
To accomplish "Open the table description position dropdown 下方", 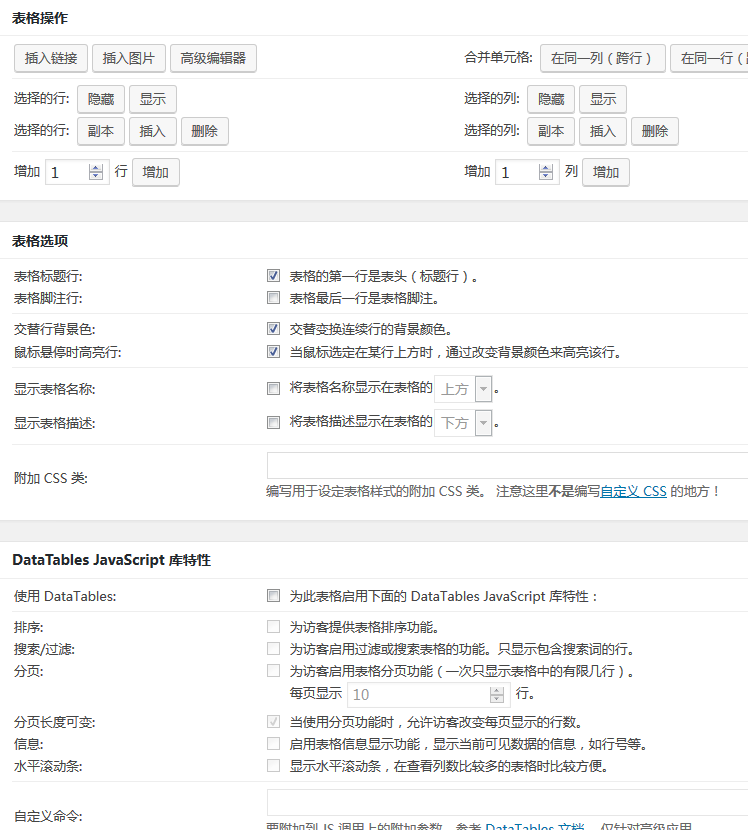I will [x=463, y=423].
